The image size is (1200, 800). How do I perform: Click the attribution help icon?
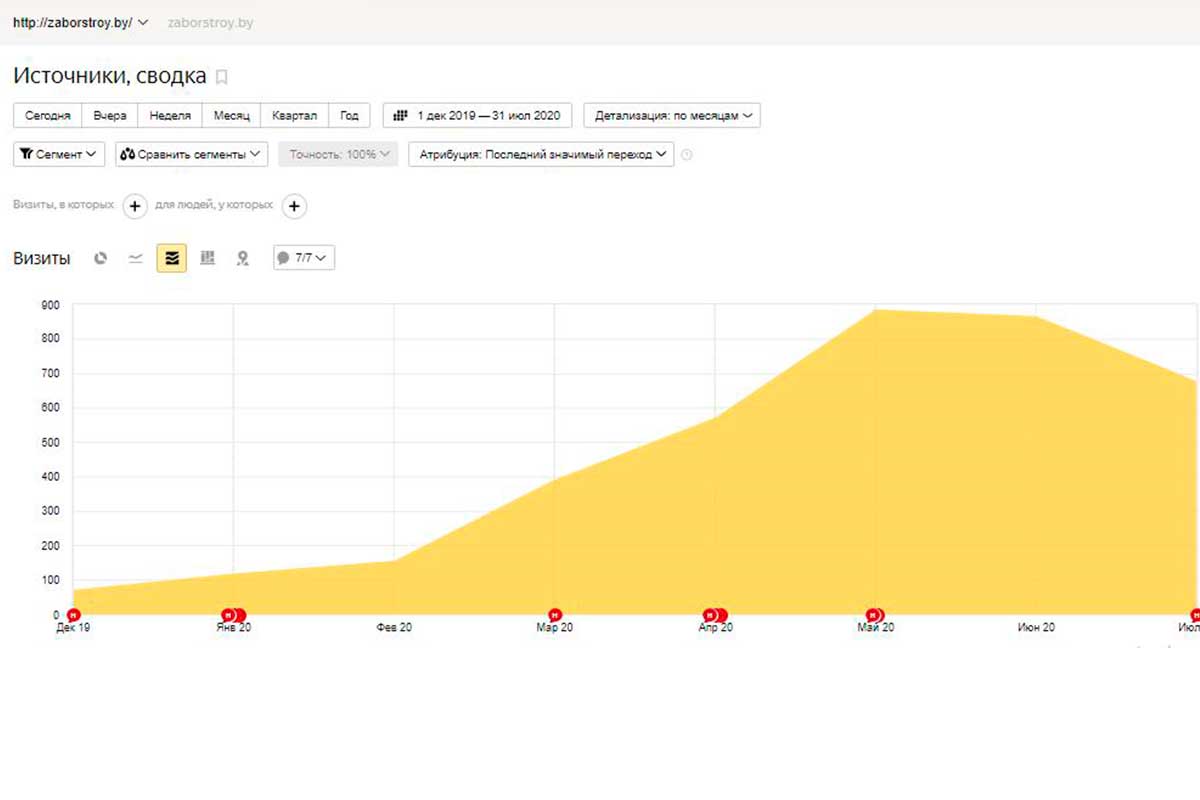(687, 155)
